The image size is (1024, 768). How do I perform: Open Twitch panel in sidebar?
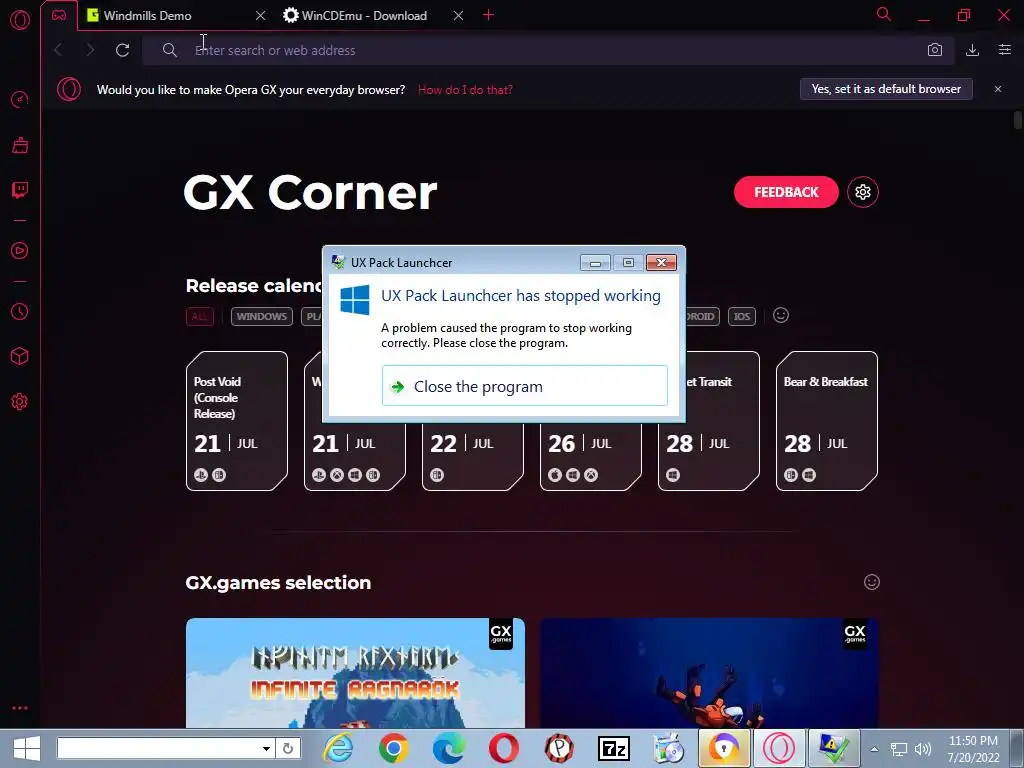click(x=20, y=189)
